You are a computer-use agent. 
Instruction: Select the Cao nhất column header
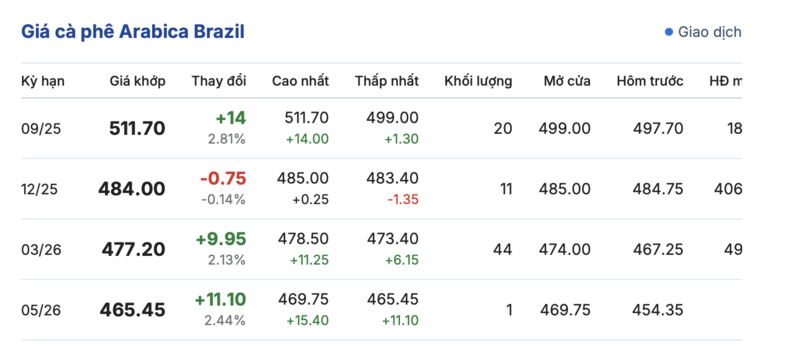pos(301,81)
